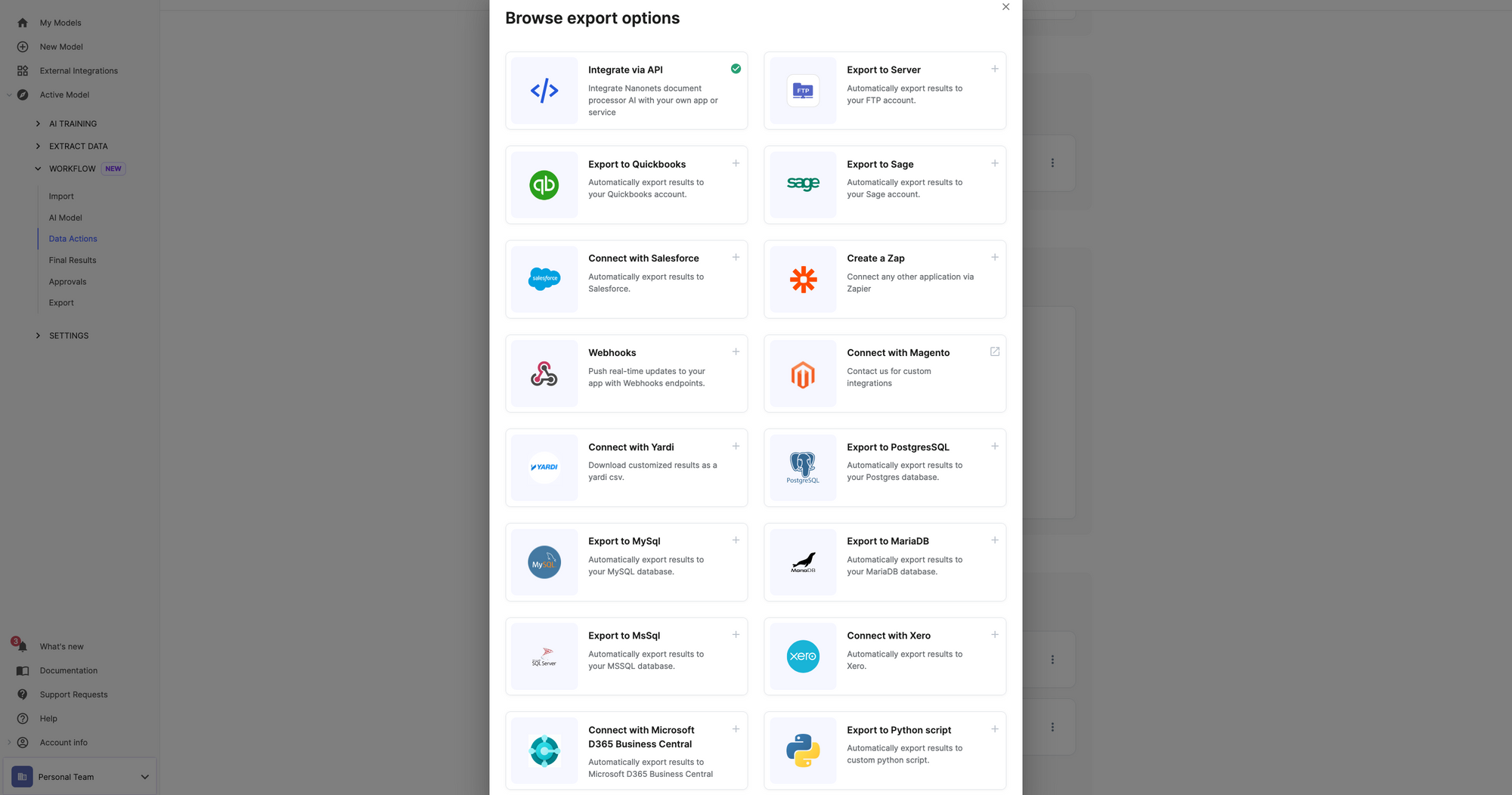The image size is (1512, 795).
Task: Select the Integrate via API option
Action: 626,91
